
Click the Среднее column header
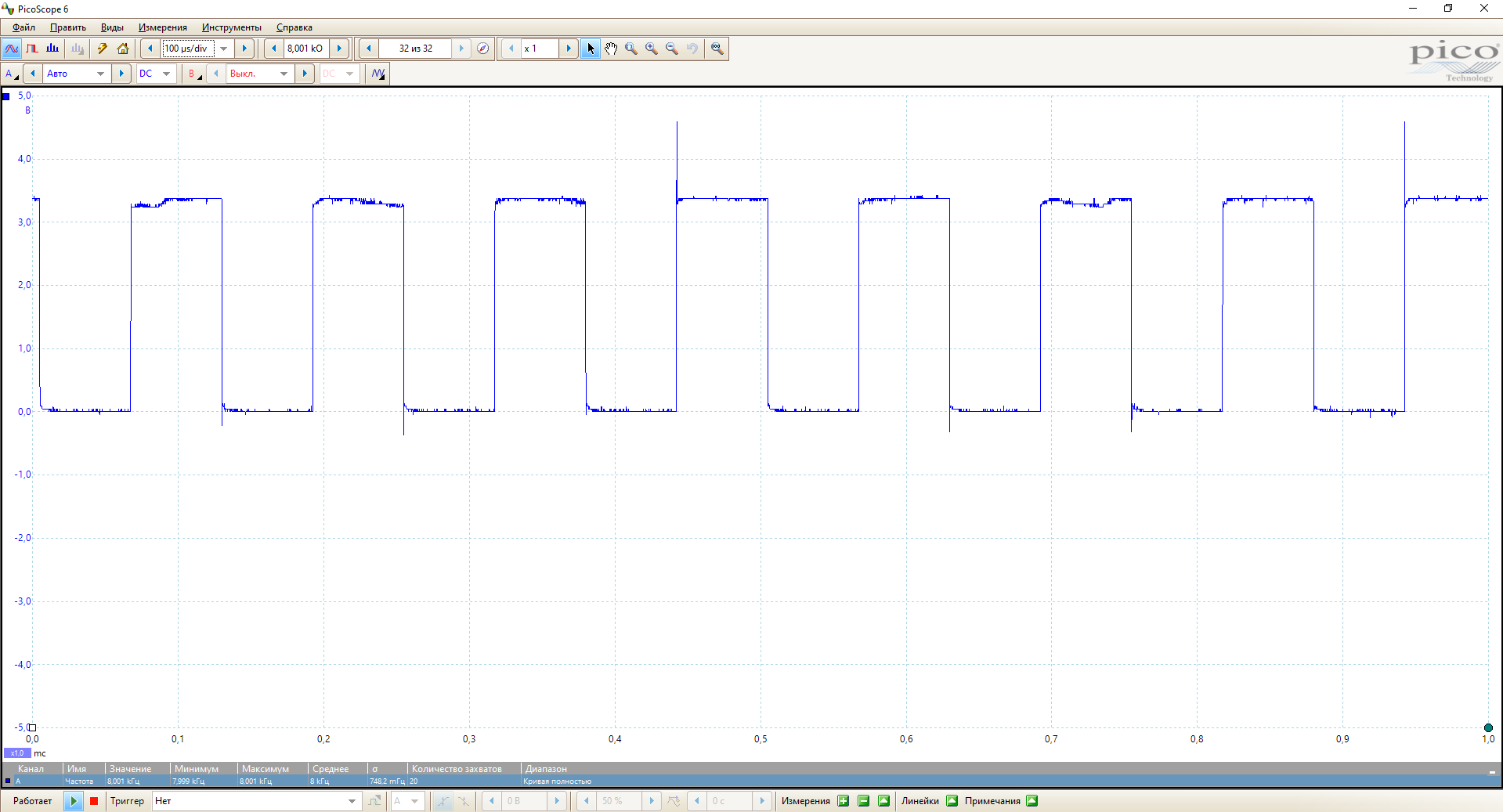click(x=337, y=769)
